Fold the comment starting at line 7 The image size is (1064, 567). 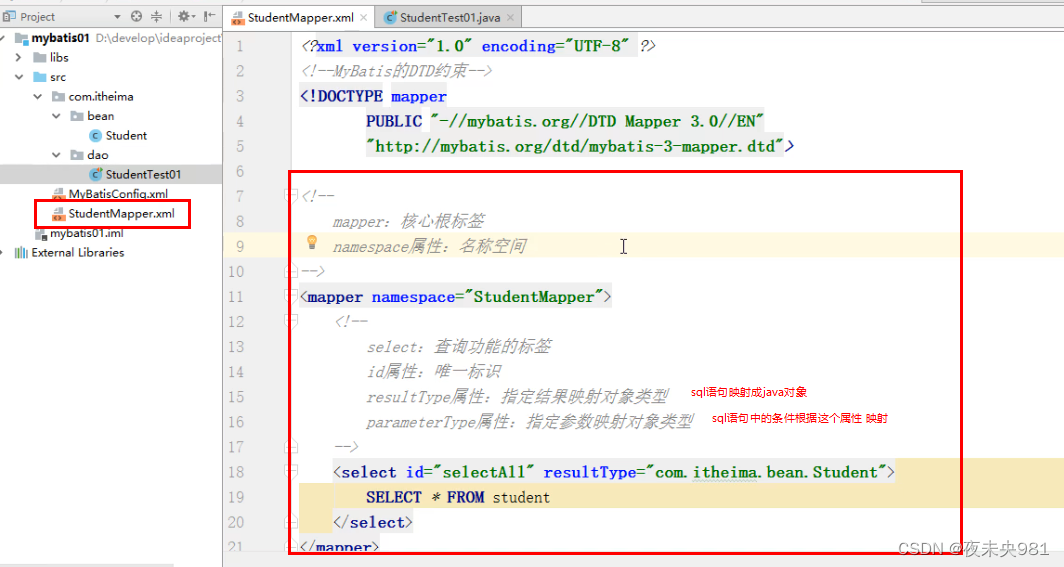(x=290, y=196)
